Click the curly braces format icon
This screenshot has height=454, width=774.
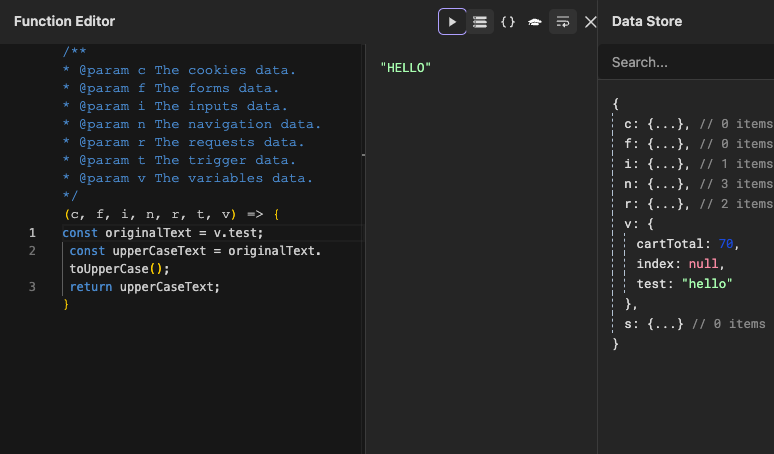pos(507,22)
